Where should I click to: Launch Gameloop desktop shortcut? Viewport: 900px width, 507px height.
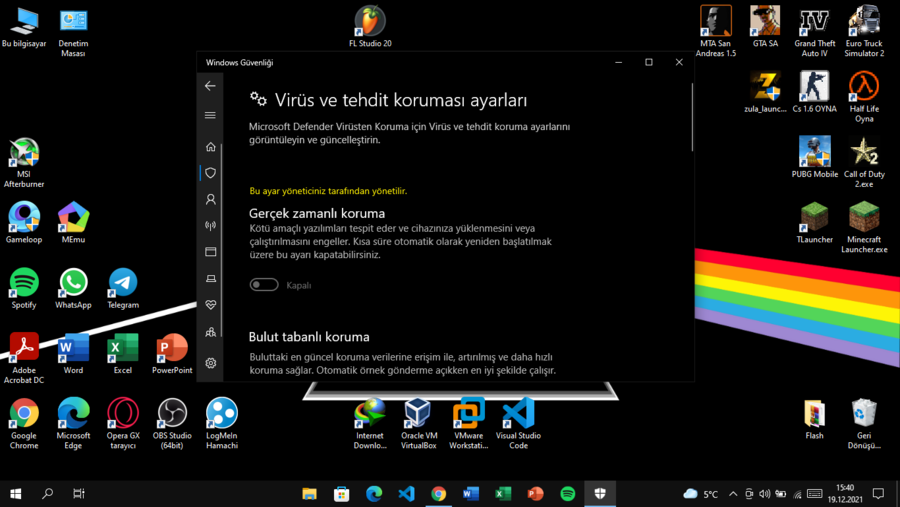click(x=24, y=223)
